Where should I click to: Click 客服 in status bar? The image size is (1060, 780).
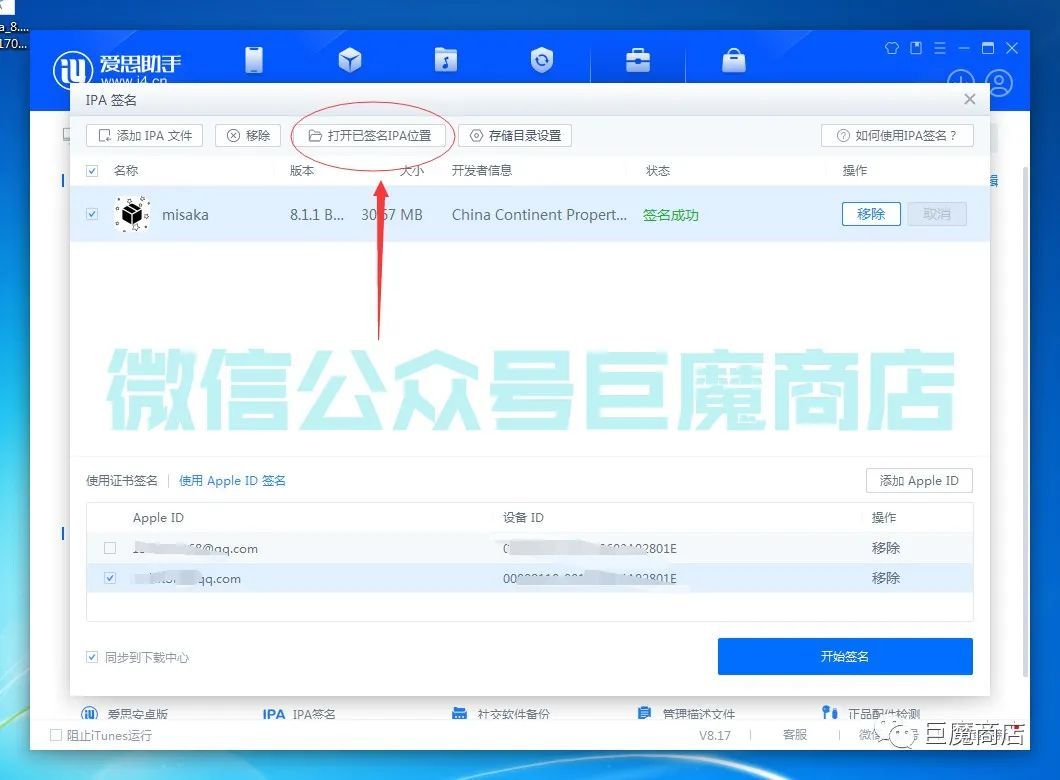[795, 735]
